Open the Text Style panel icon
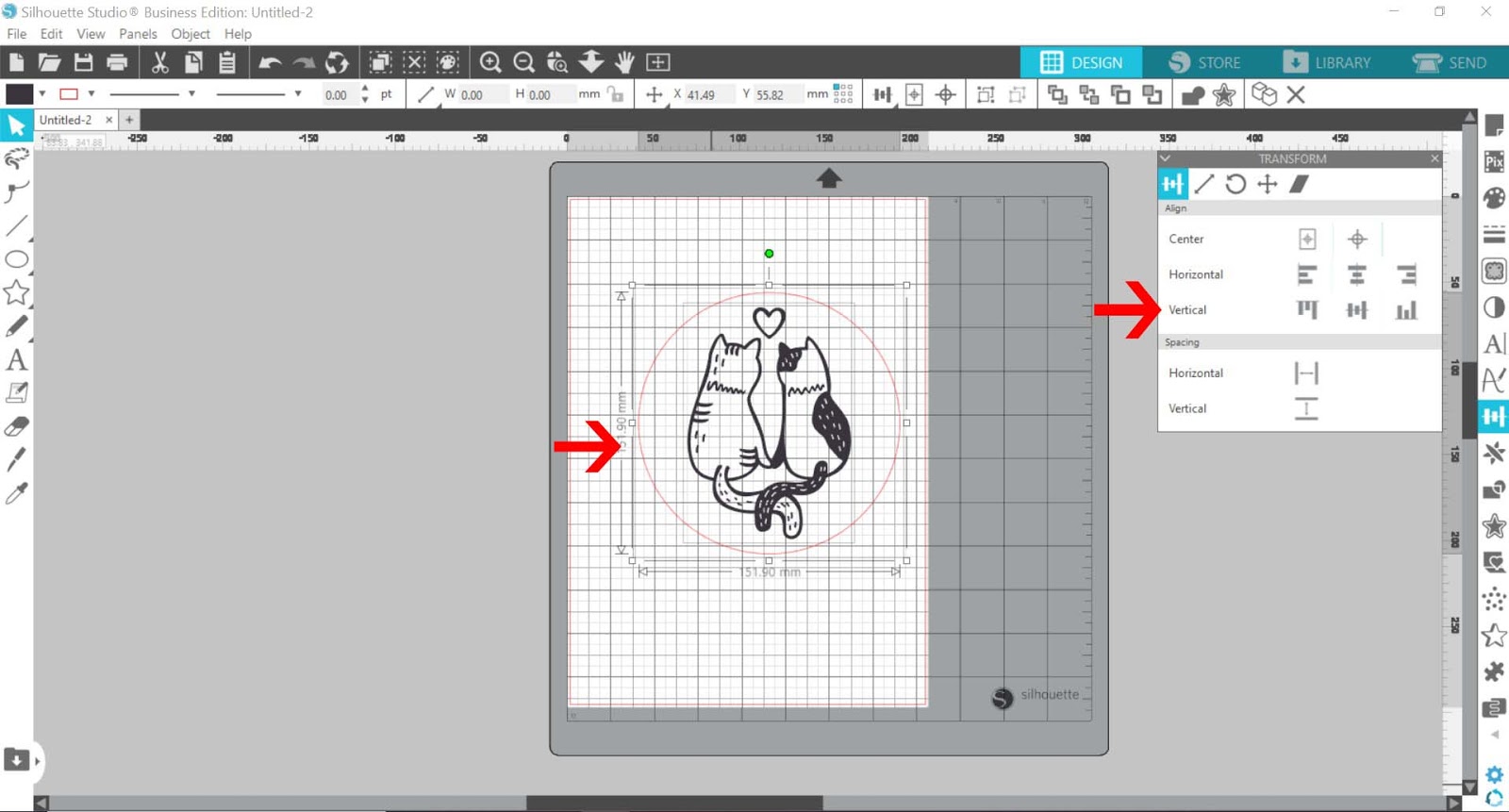 pos(1494,343)
